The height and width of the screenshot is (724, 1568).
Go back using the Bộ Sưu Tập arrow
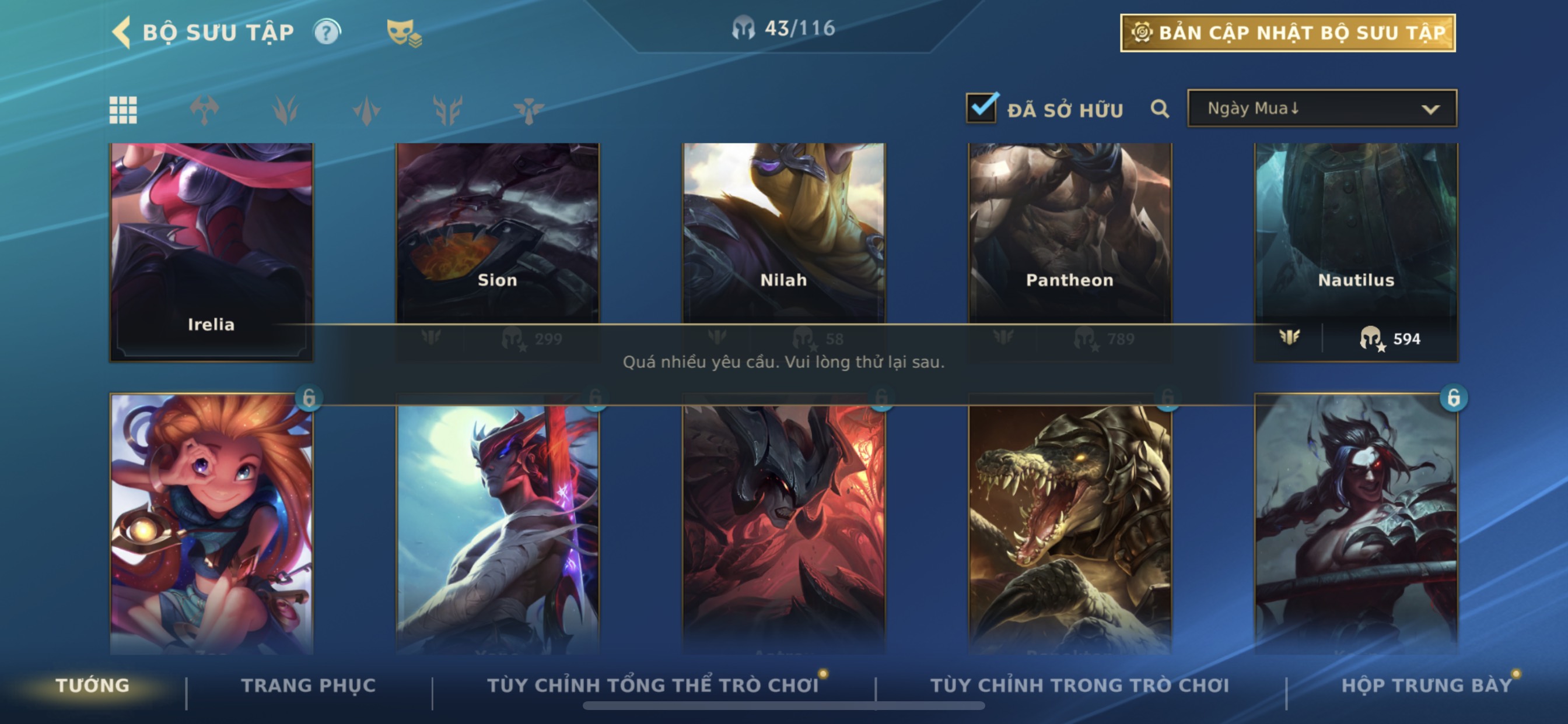tap(122, 32)
